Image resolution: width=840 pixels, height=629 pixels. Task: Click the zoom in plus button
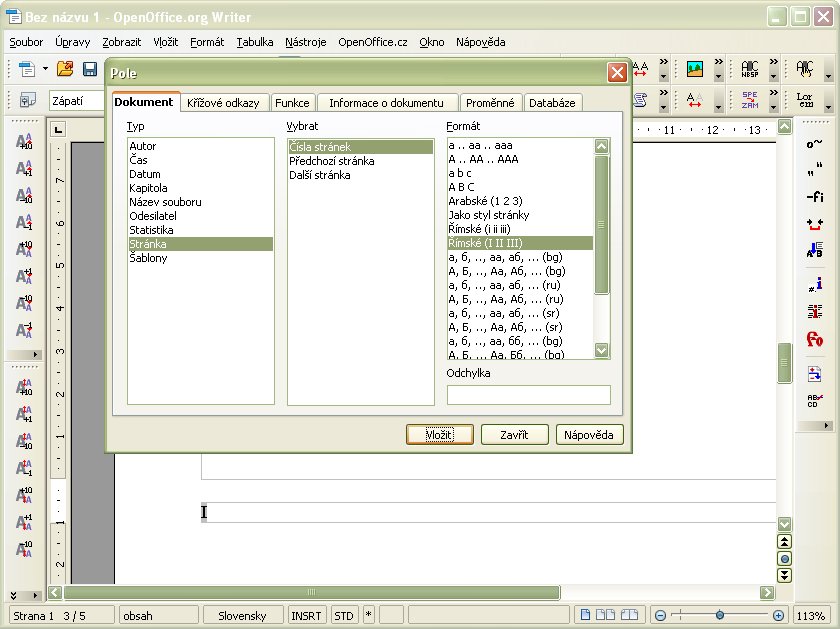click(x=778, y=615)
